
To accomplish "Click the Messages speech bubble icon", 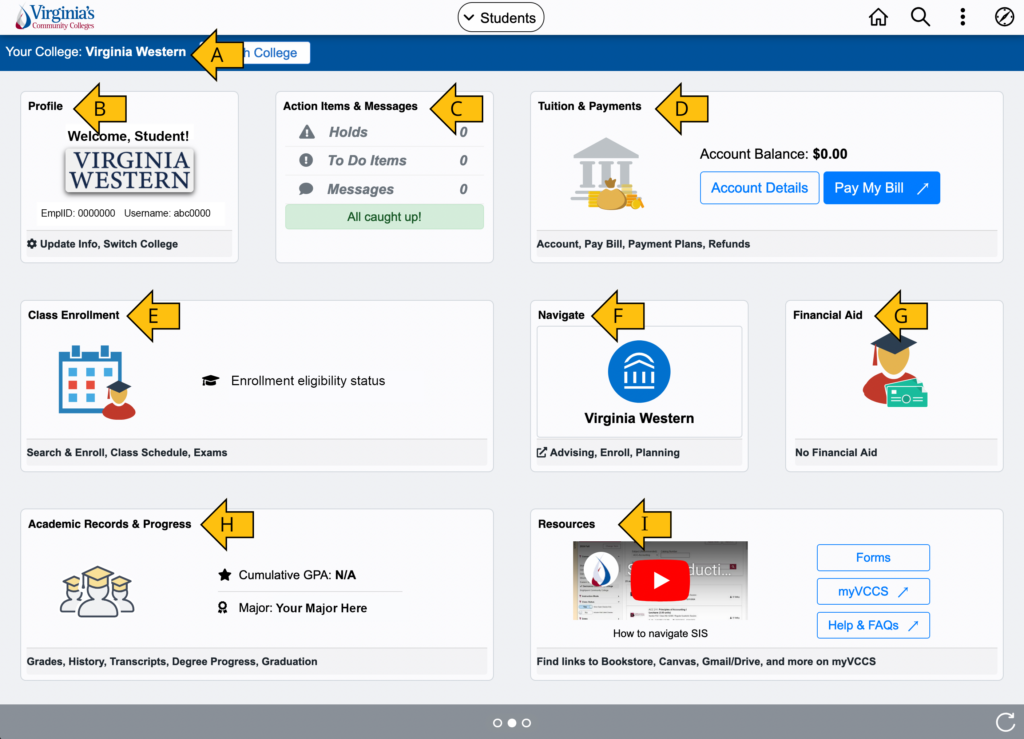I will 306,189.
